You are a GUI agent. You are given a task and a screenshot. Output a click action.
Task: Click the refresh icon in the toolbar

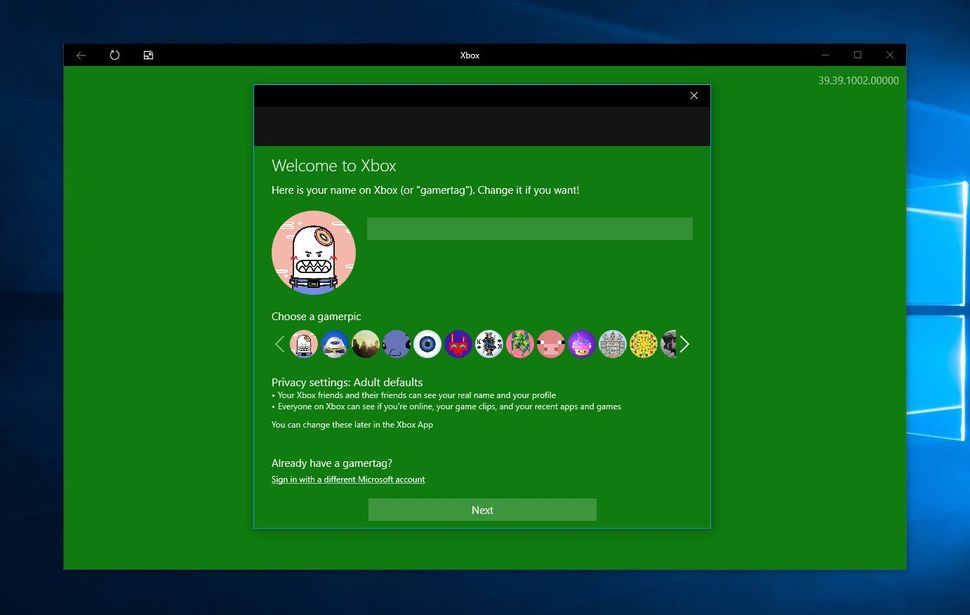(x=114, y=55)
